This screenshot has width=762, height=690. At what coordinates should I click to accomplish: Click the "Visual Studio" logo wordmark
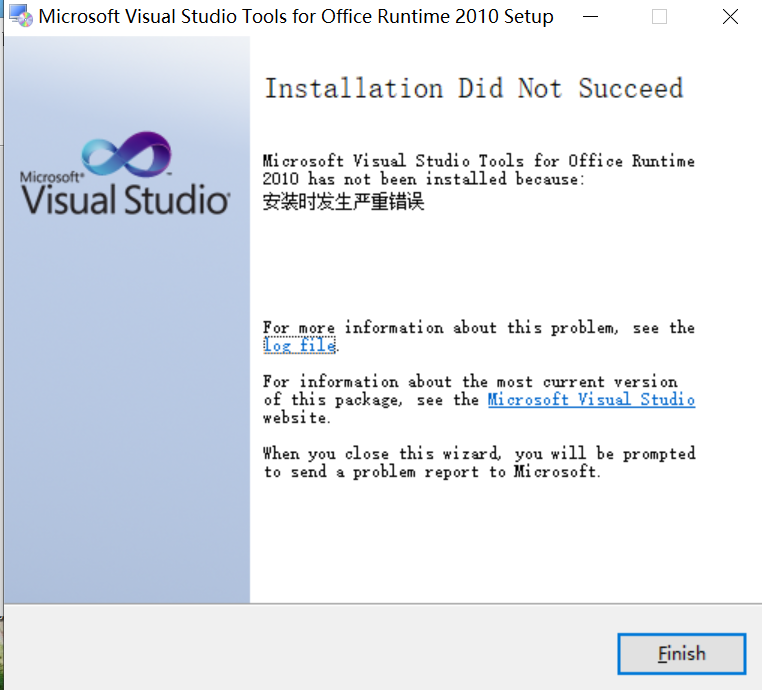tap(125, 199)
